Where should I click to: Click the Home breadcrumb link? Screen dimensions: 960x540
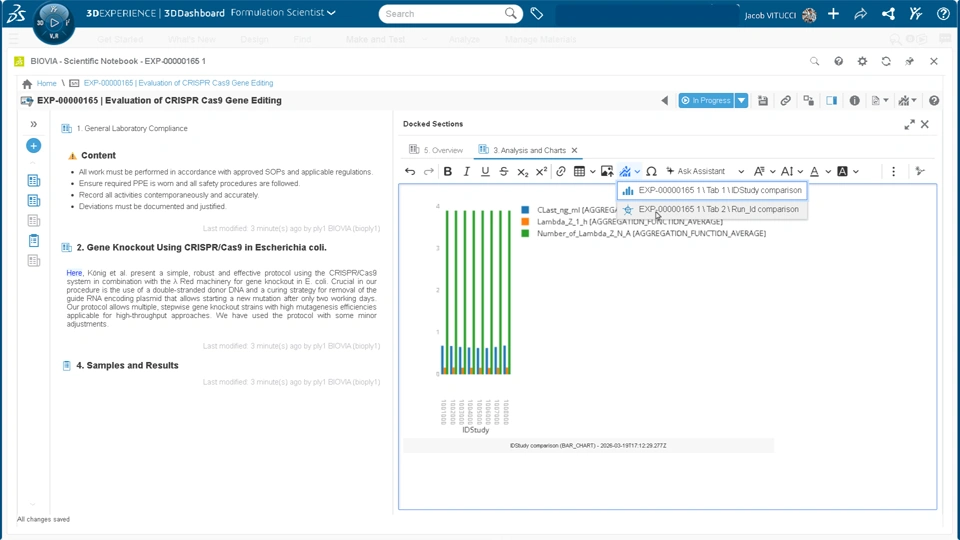(47, 83)
